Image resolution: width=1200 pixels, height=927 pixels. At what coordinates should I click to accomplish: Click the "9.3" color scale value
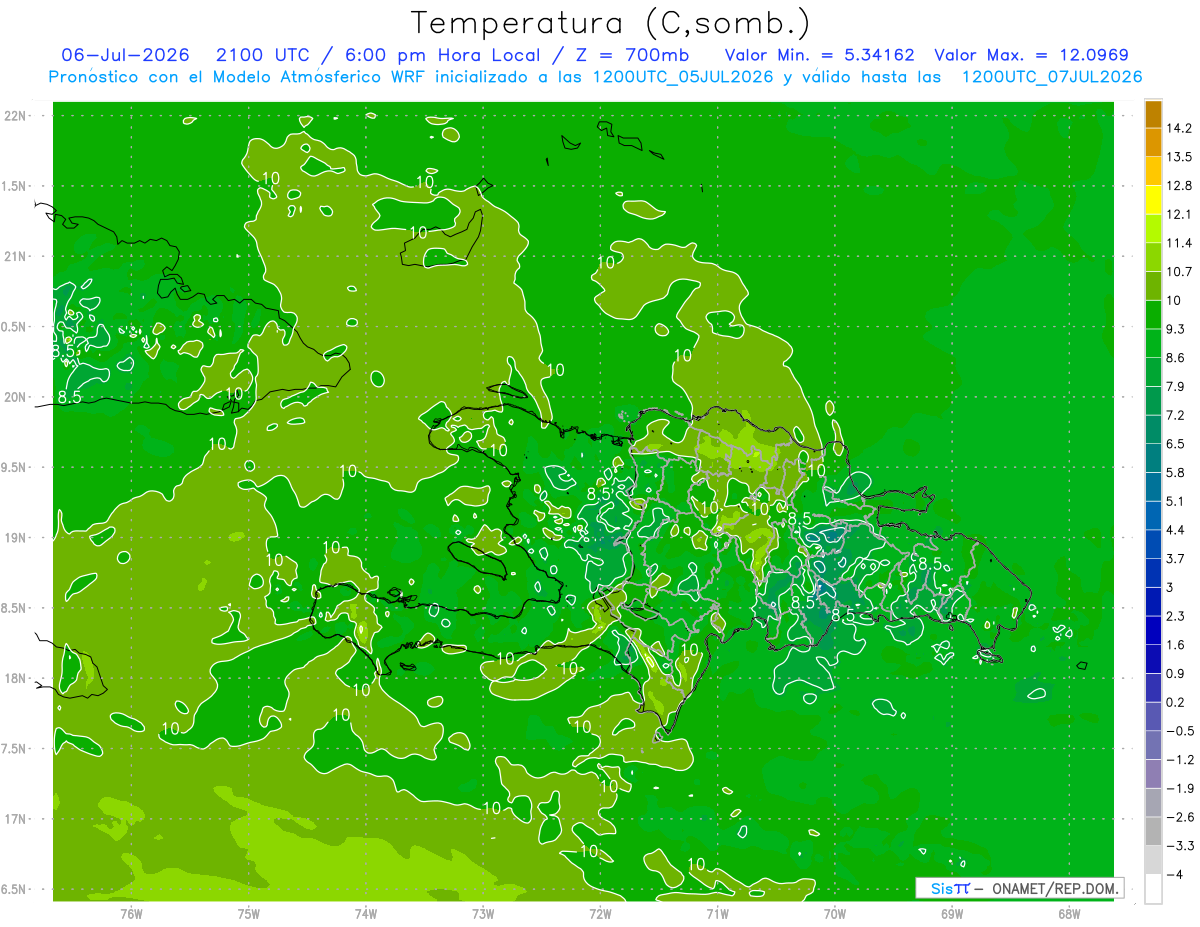point(1176,329)
